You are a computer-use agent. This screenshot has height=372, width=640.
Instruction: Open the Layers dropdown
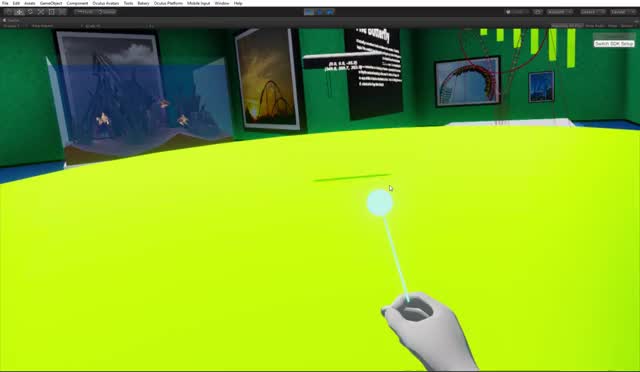592,12
